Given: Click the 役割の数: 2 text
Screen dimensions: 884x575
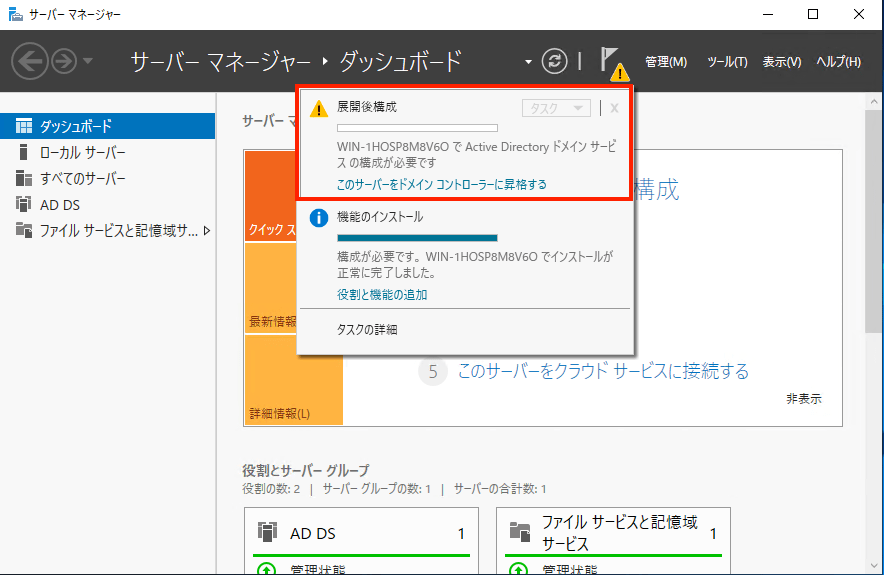Looking at the screenshot, I should click(271, 489).
